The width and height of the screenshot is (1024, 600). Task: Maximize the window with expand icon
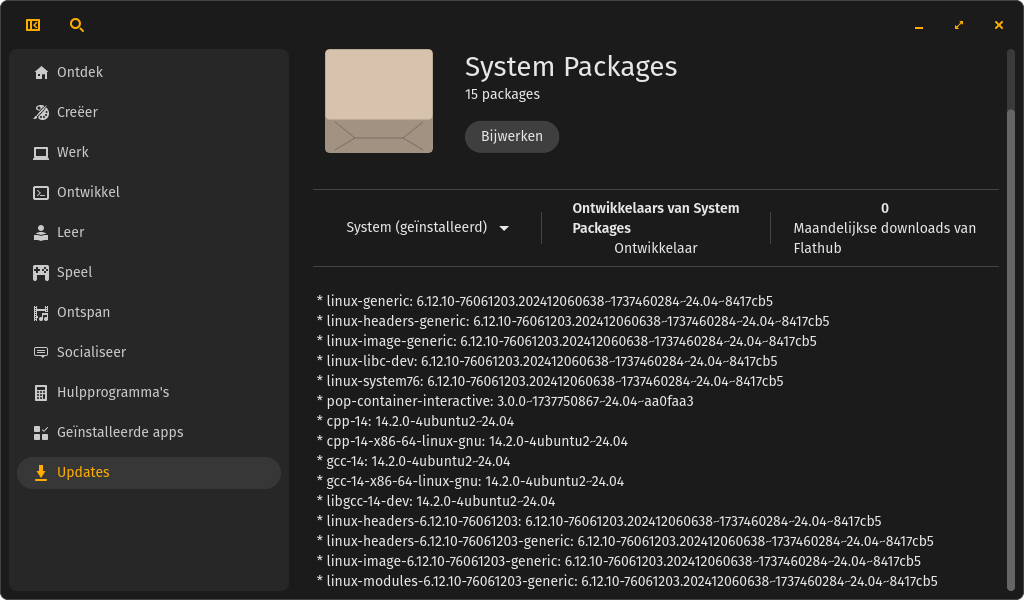[959, 25]
